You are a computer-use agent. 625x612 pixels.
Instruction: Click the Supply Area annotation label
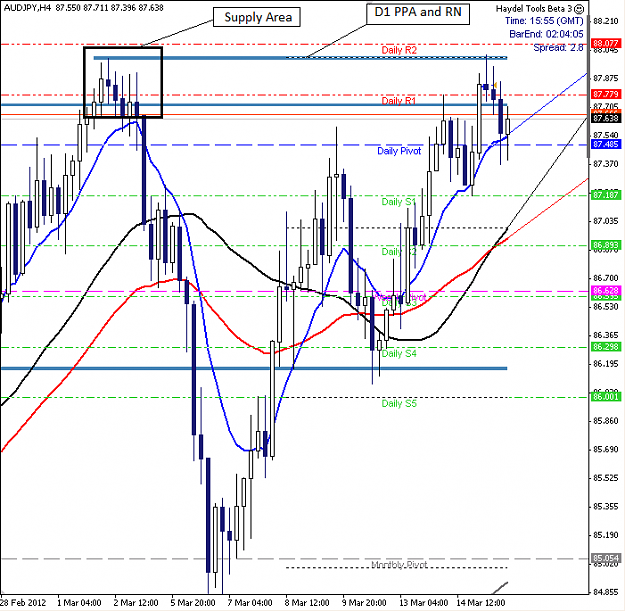pos(257,17)
